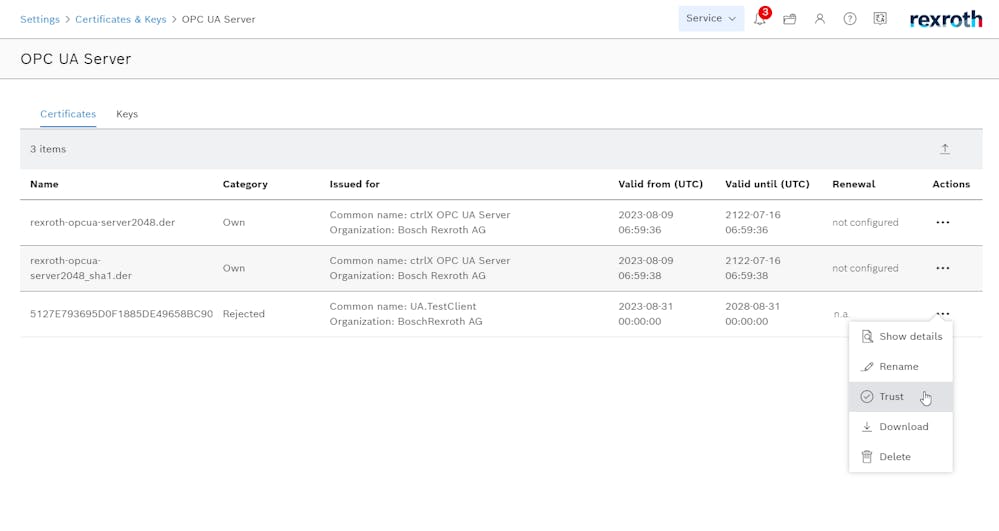
Task: Click the settings panel icon beside help
Action: coord(880,19)
